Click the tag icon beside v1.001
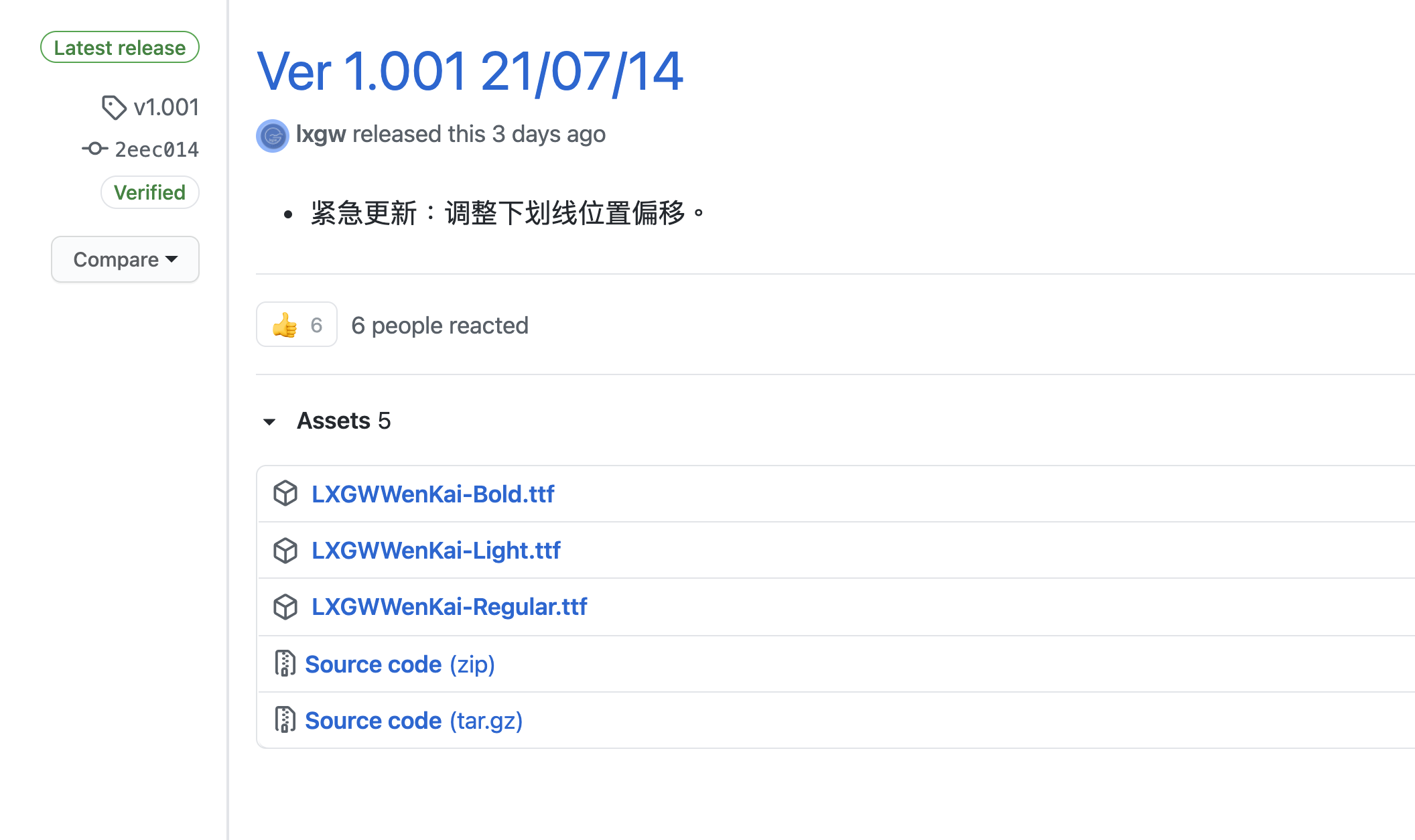 tap(113, 107)
